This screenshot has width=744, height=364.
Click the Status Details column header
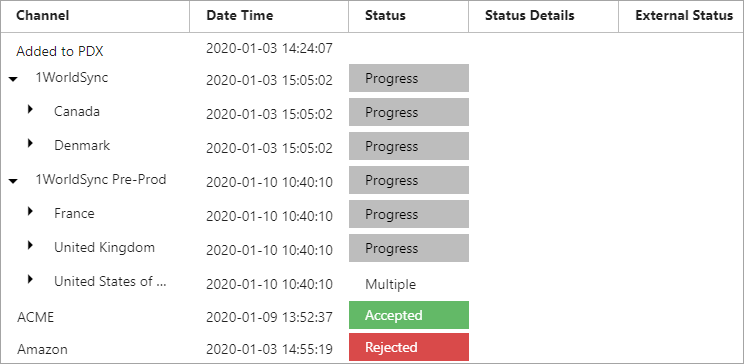pyautogui.click(x=530, y=16)
